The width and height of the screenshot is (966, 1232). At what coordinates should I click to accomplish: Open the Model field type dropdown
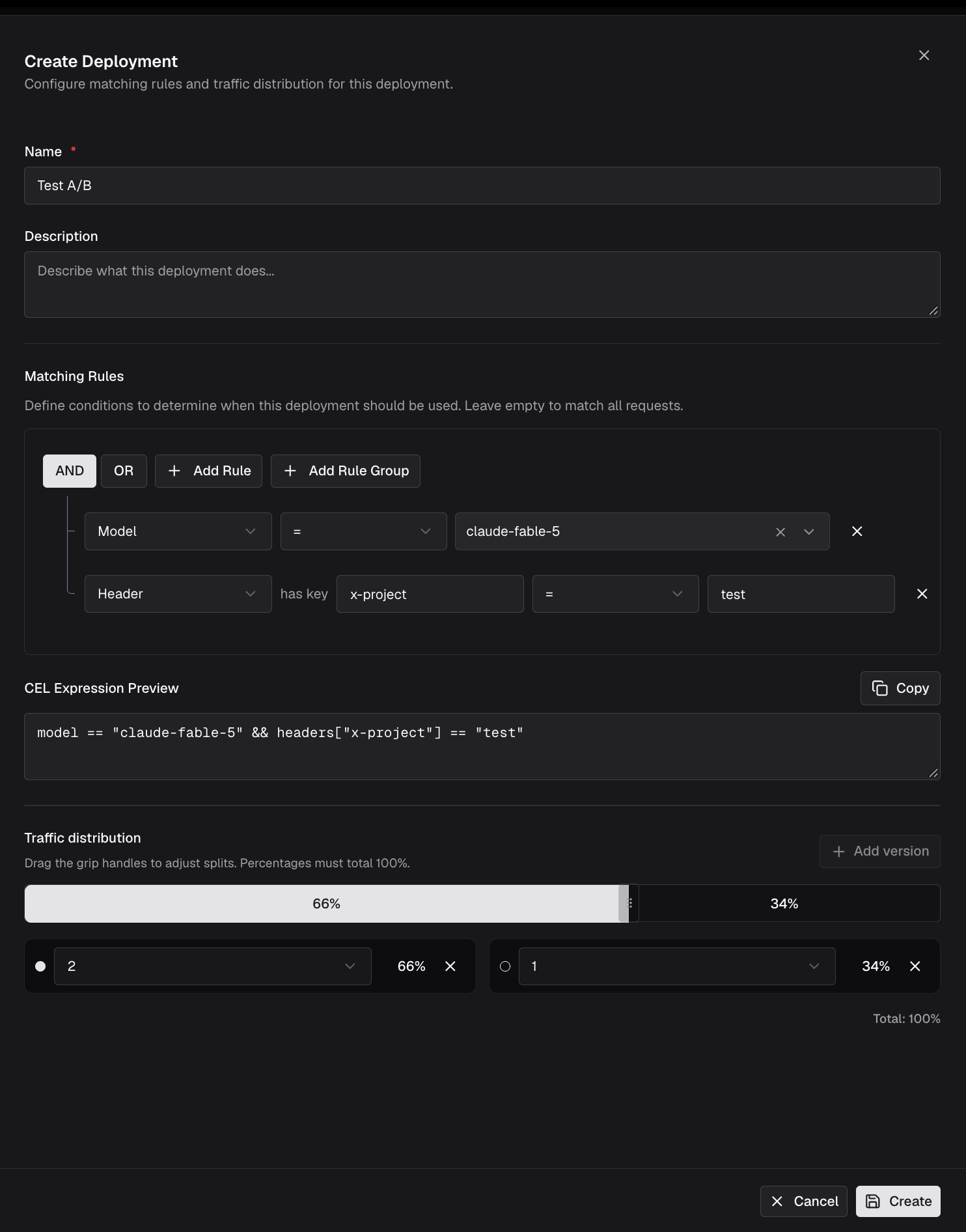tap(178, 531)
